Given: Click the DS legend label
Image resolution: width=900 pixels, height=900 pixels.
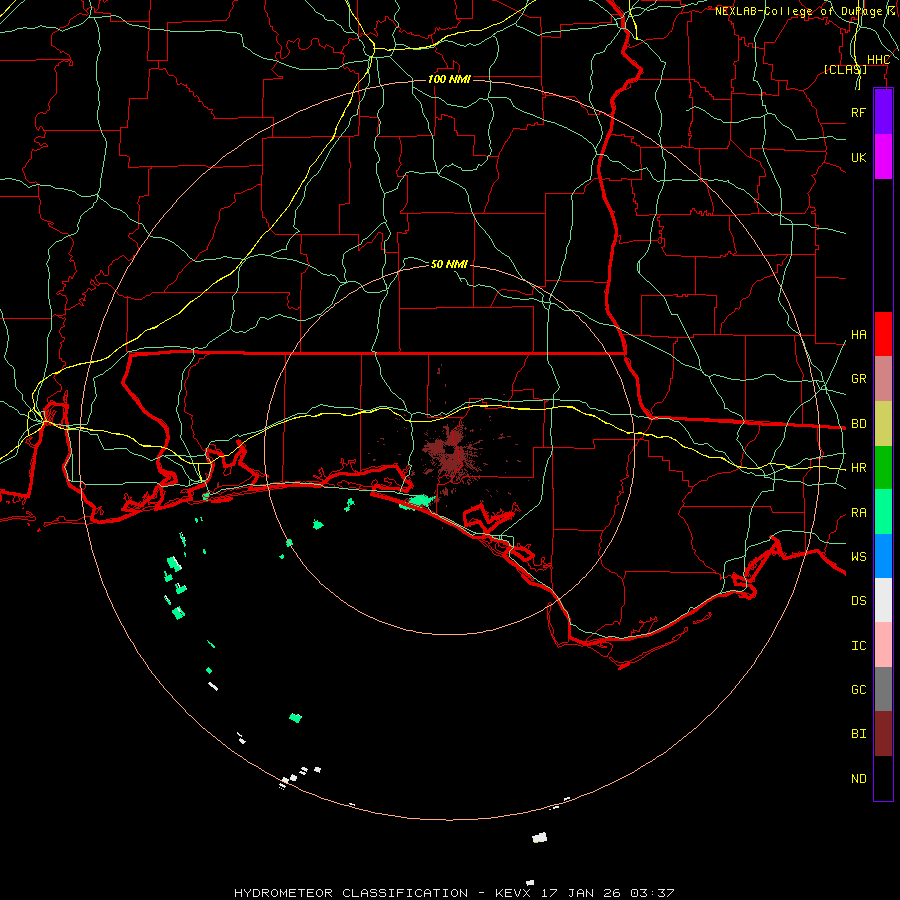Looking at the screenshot, I should click(x=858, y=601).
